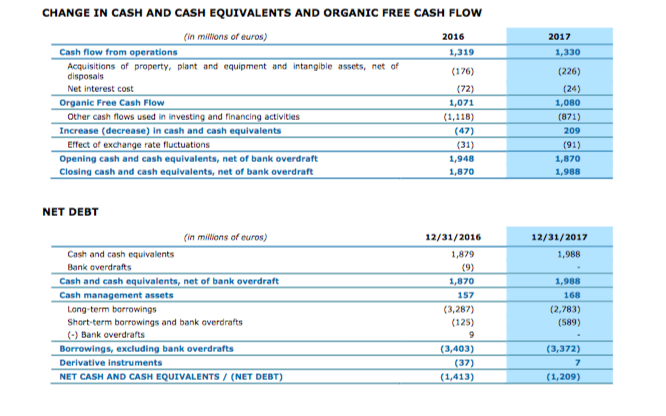Select the value (72) for net interest cost
Screen dimensions: 666x416
pyautogui.click(x=465, y=89)
